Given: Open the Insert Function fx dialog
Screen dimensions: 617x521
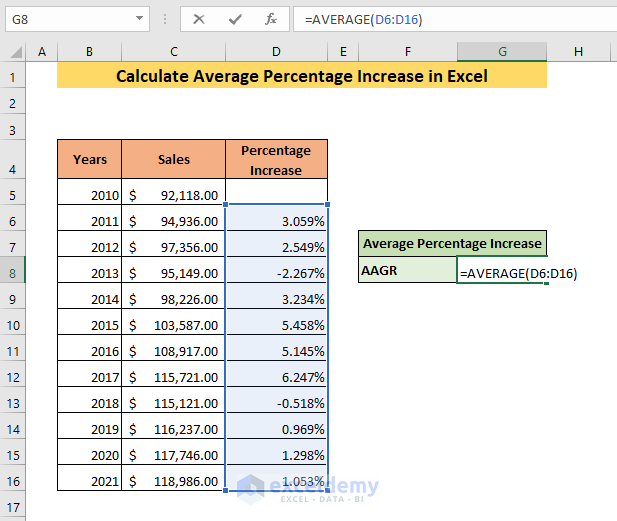Looking at the screenshot, I should pyautogui.click(x=271, y=19).
